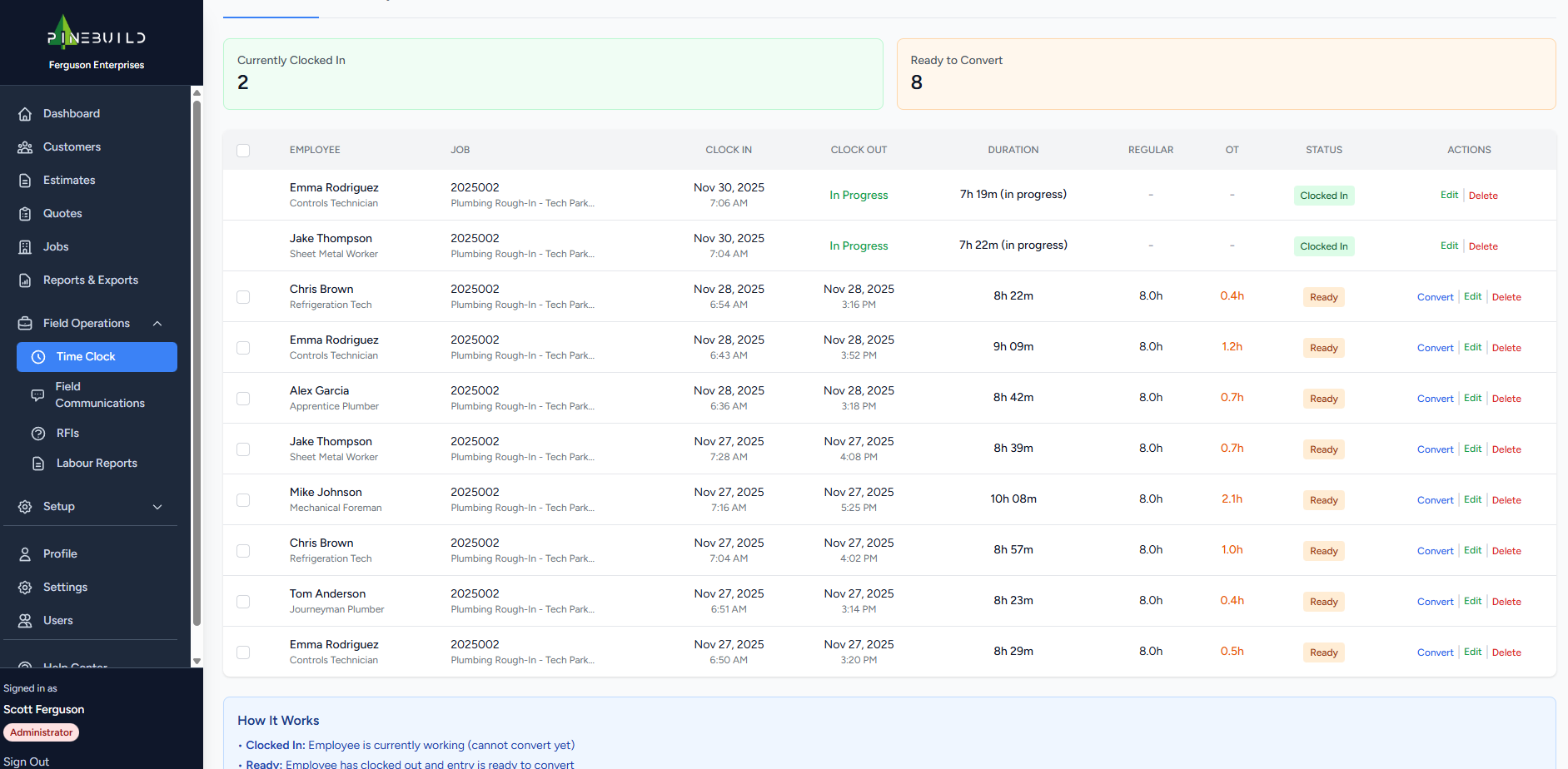Viewport: 1568px width, 769px height.
Task: Convert Tom Anderson's time entry
Action: point(1435,601)
